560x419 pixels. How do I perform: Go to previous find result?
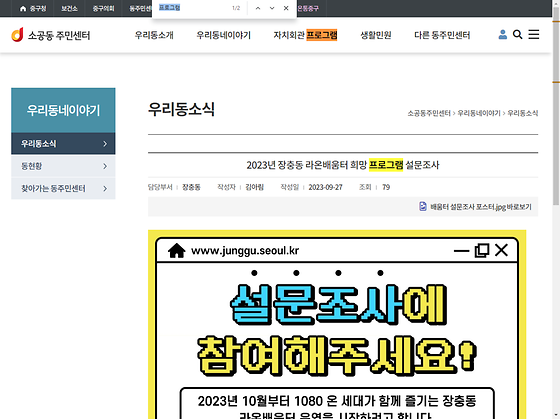click(x=258, y=8)
